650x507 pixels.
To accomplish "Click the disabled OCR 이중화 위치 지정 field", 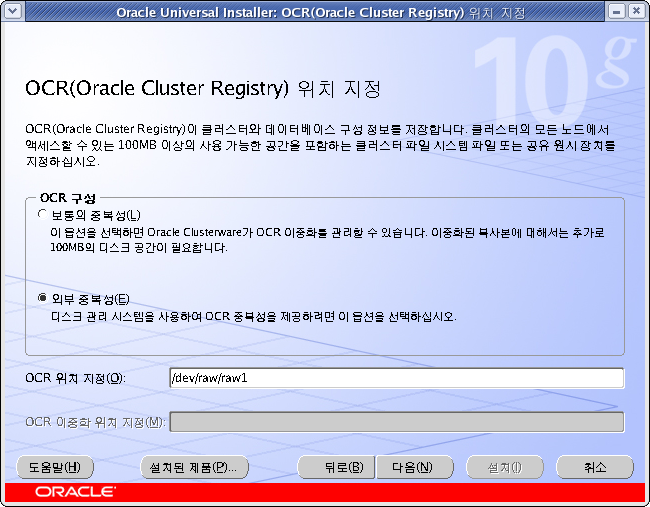I will pos(397,422).
